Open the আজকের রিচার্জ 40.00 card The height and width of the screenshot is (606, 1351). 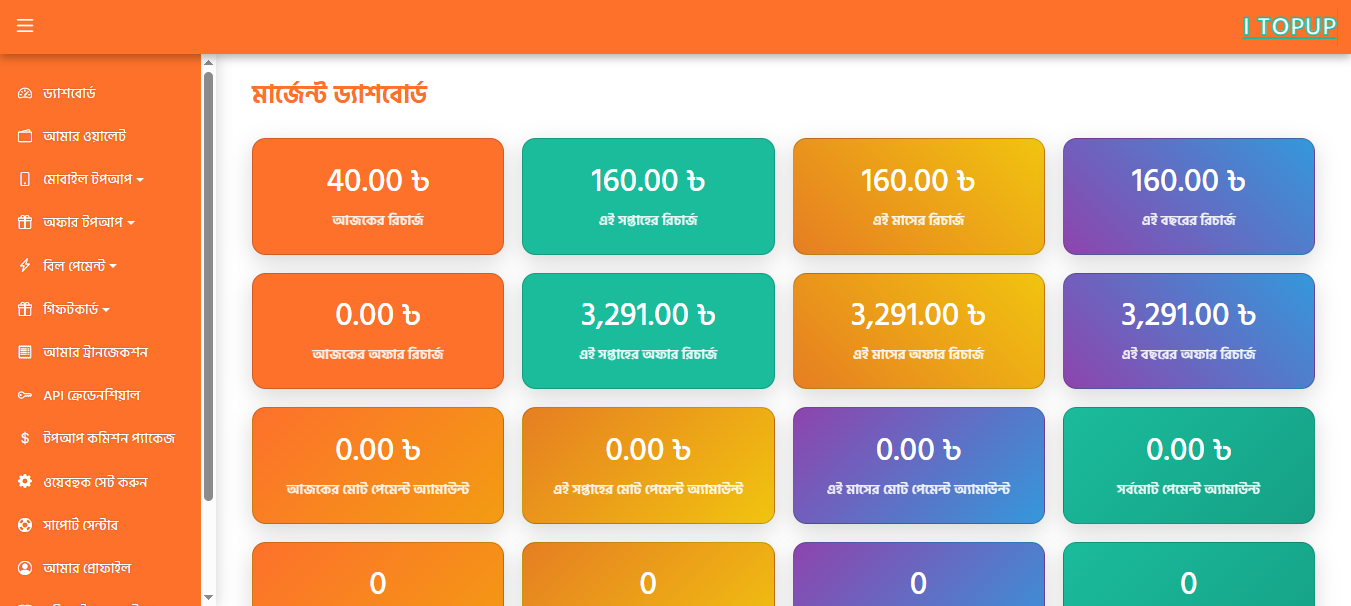click(378, 196)
